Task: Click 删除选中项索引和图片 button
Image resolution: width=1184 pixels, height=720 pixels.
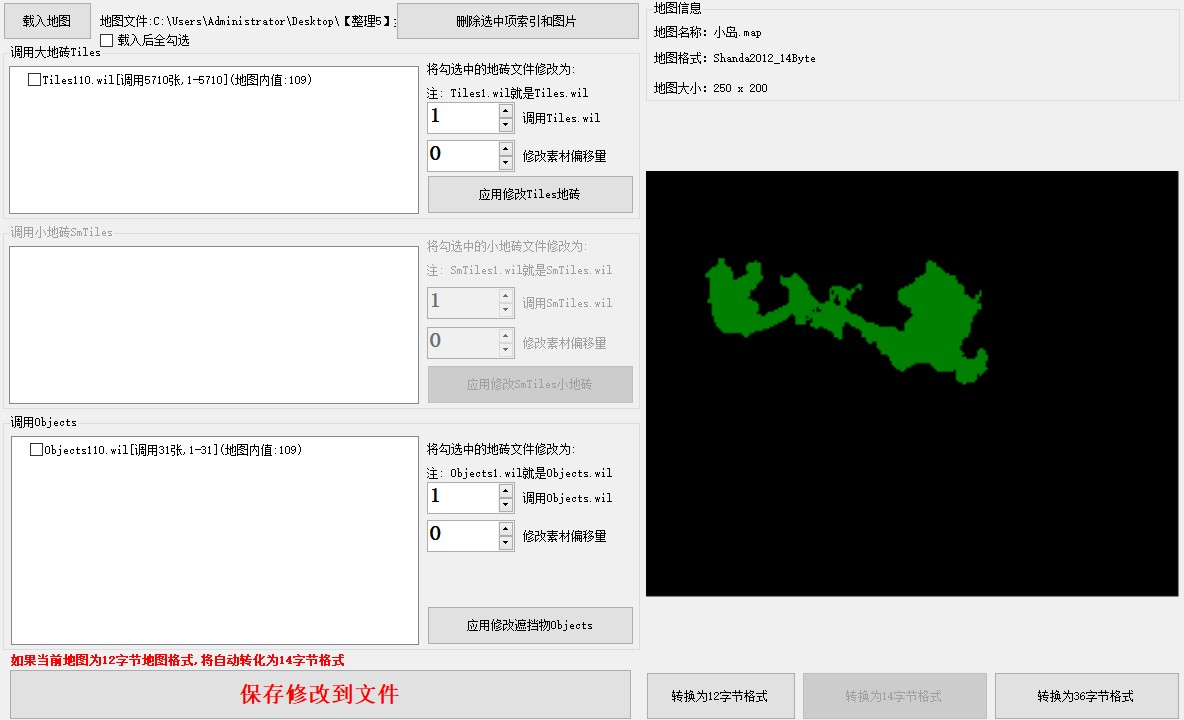Action: coord(517,21)
